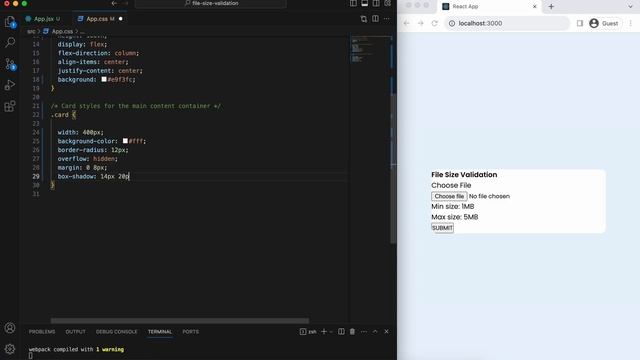Image resolution: width=640 pixels, height=360 pixels.
Task: Open changes compare icon in editor toolbar
Action: [x=364, y=19]
